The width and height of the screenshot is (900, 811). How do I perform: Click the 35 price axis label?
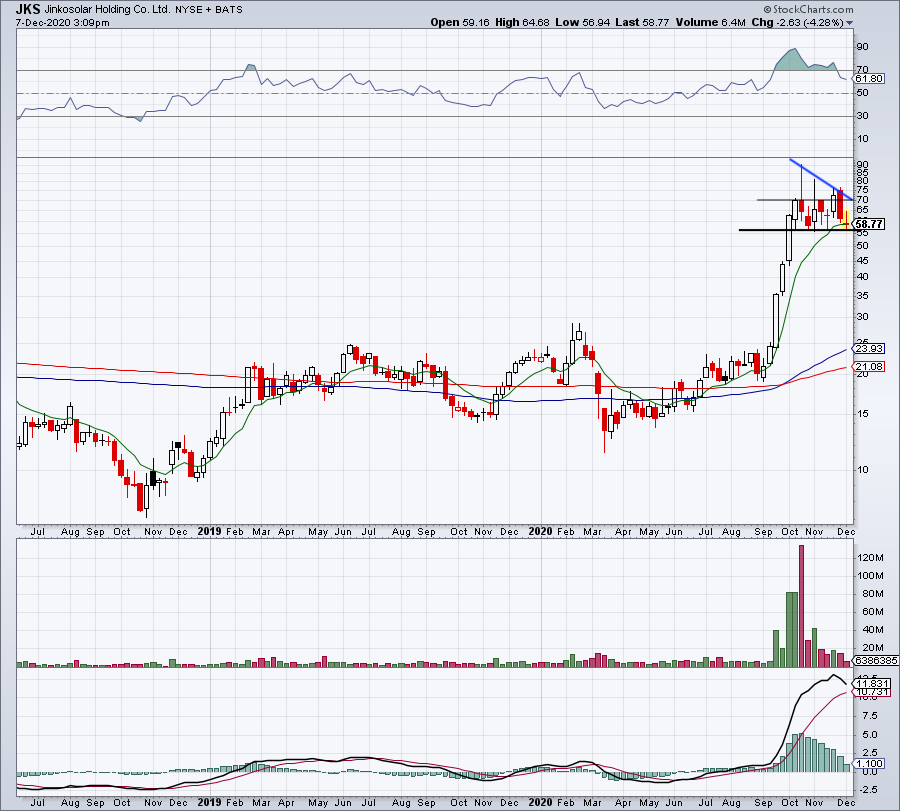(x=862, y=296)
